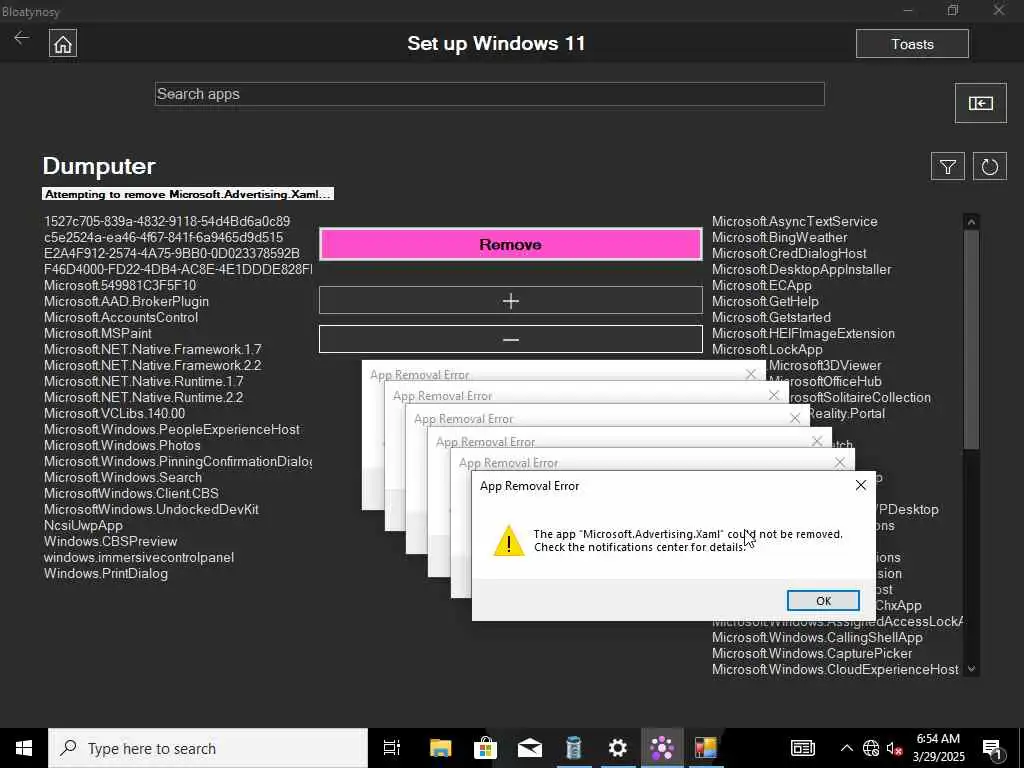The height and width of the screenshot is (768, 1024).
Task: Show hidden tray icons chevron
Action: point(846,748)
